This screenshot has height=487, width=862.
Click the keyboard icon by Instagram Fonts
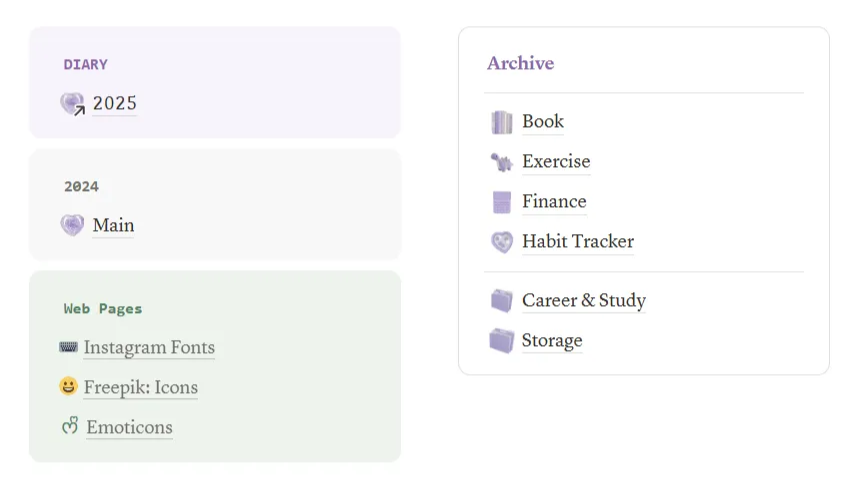68,347
